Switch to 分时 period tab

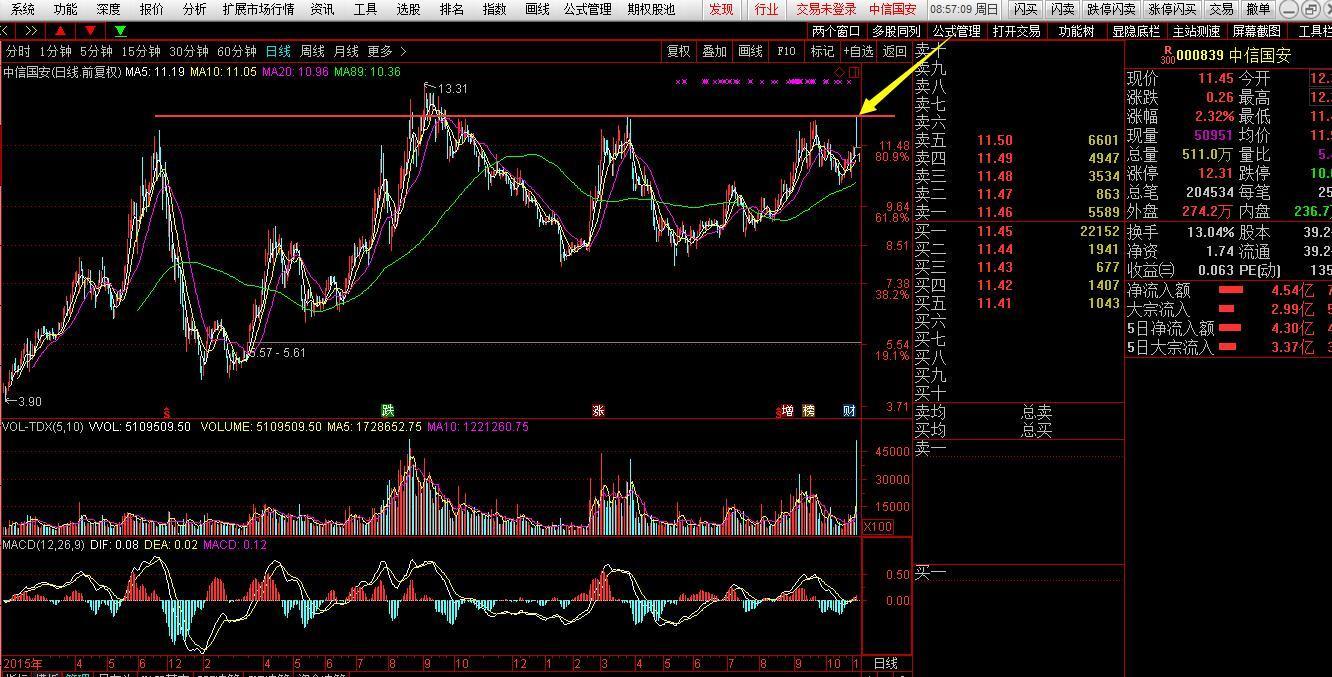click(x=18, y=51)
